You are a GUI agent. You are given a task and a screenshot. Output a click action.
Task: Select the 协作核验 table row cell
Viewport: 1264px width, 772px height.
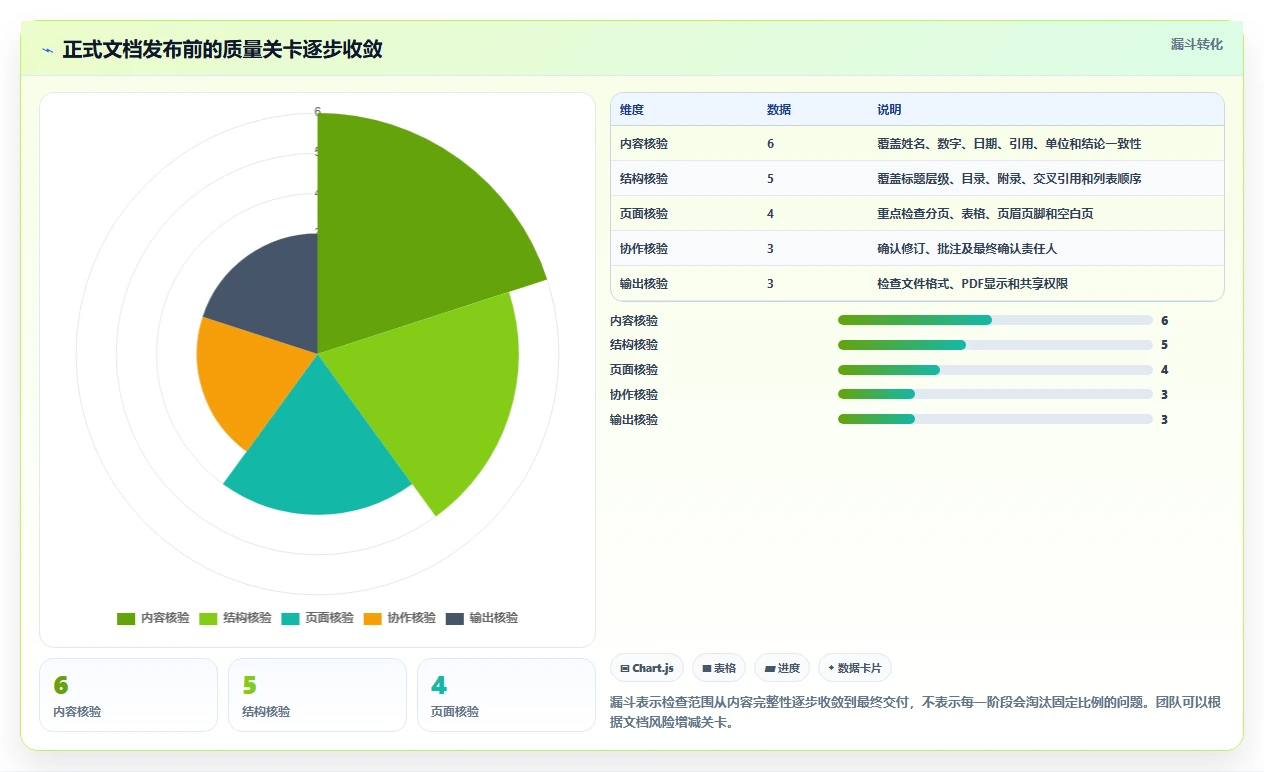pyautogui.click(x=644, y=249)
